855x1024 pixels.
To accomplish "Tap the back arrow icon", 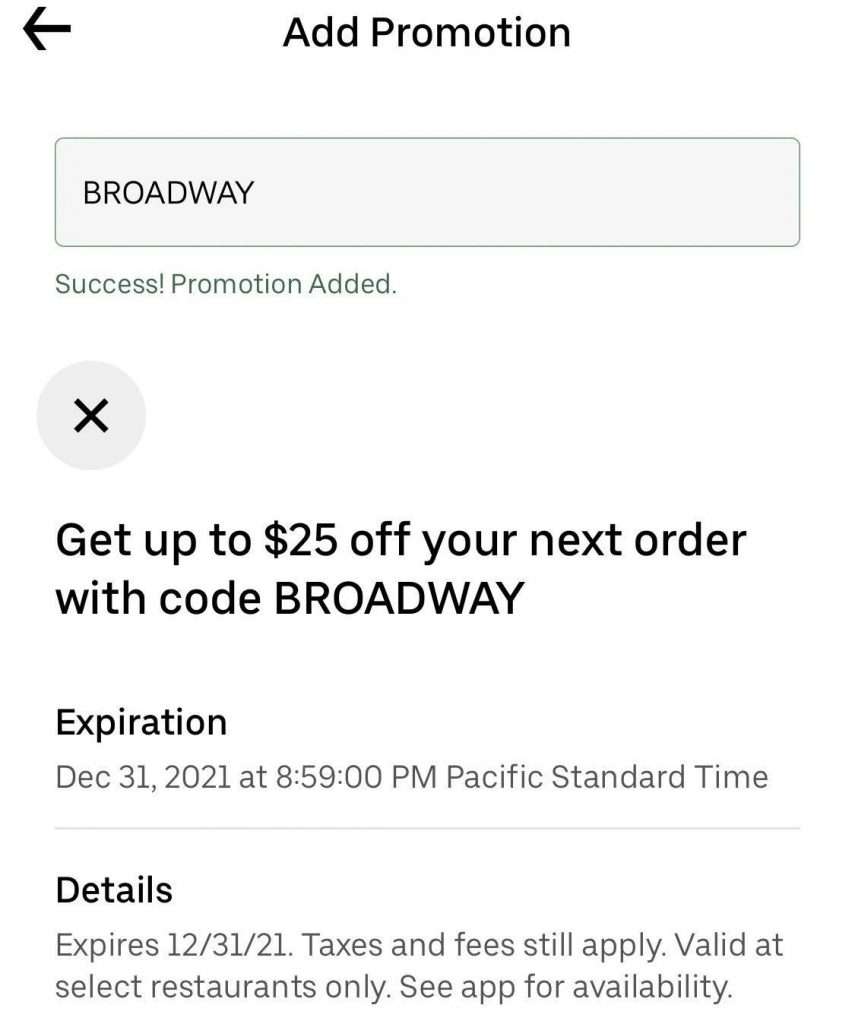I will tap(47, 32).
